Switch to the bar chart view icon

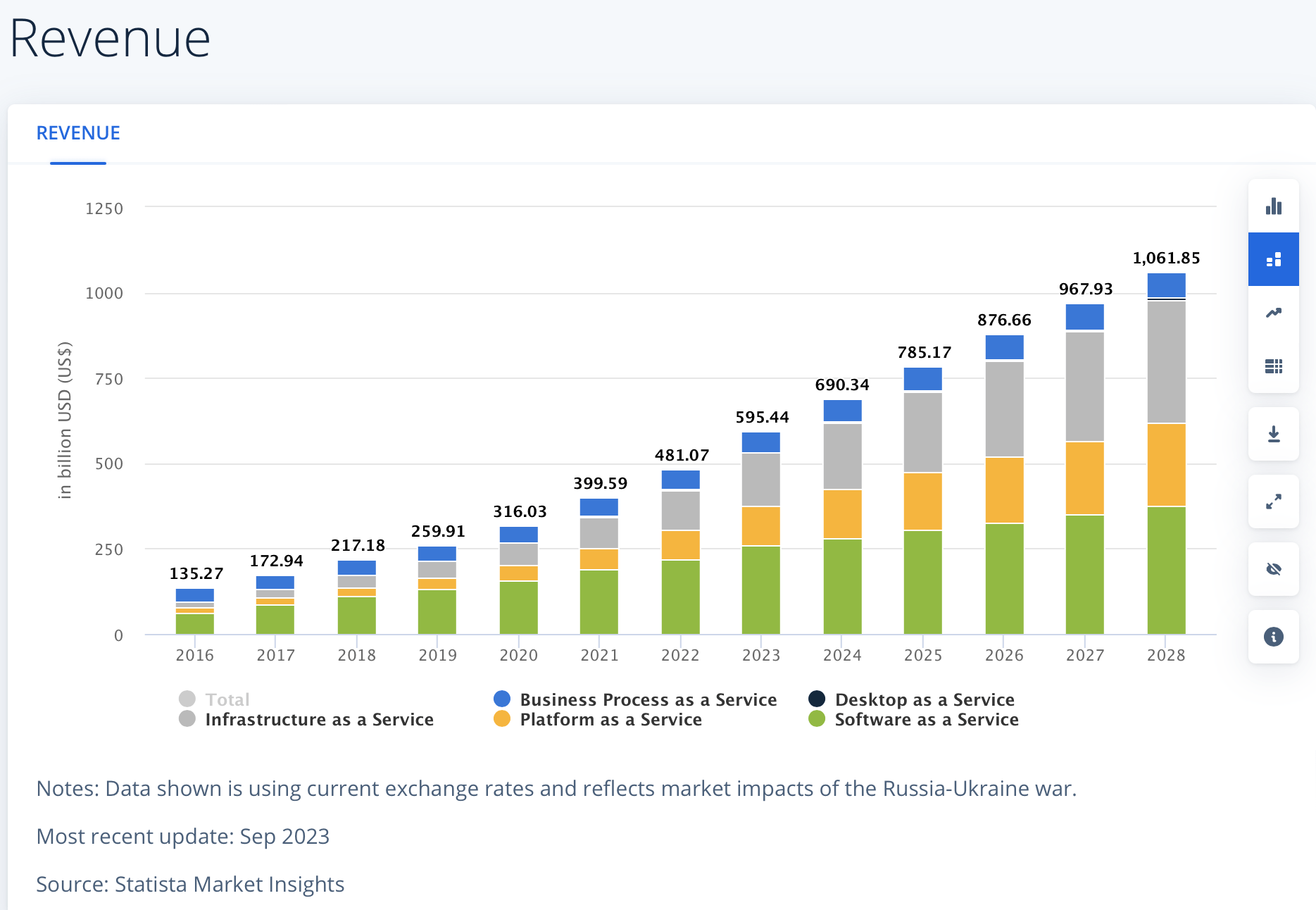(1273, 206)
